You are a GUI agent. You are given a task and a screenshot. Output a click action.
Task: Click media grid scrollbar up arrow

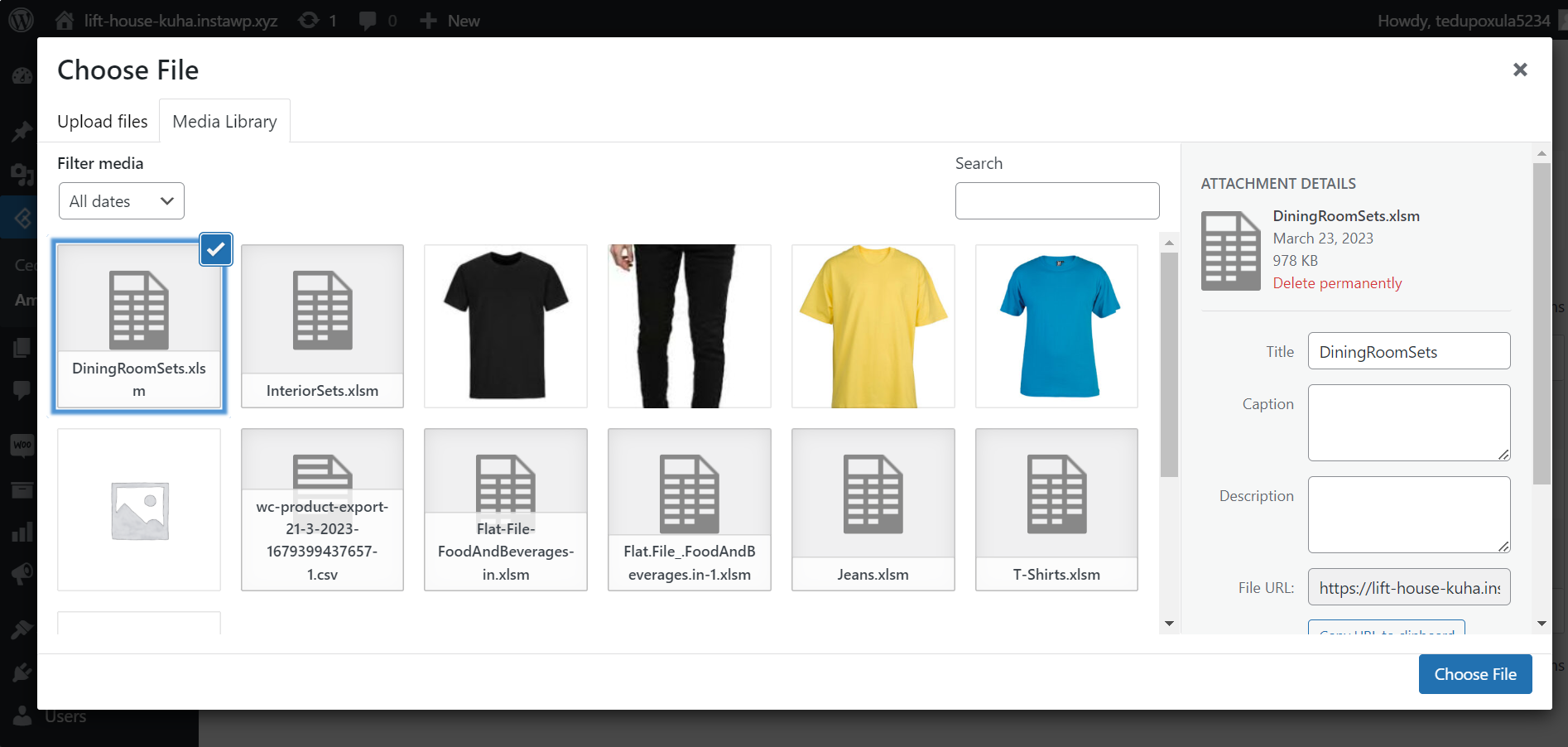[1169, 243]
